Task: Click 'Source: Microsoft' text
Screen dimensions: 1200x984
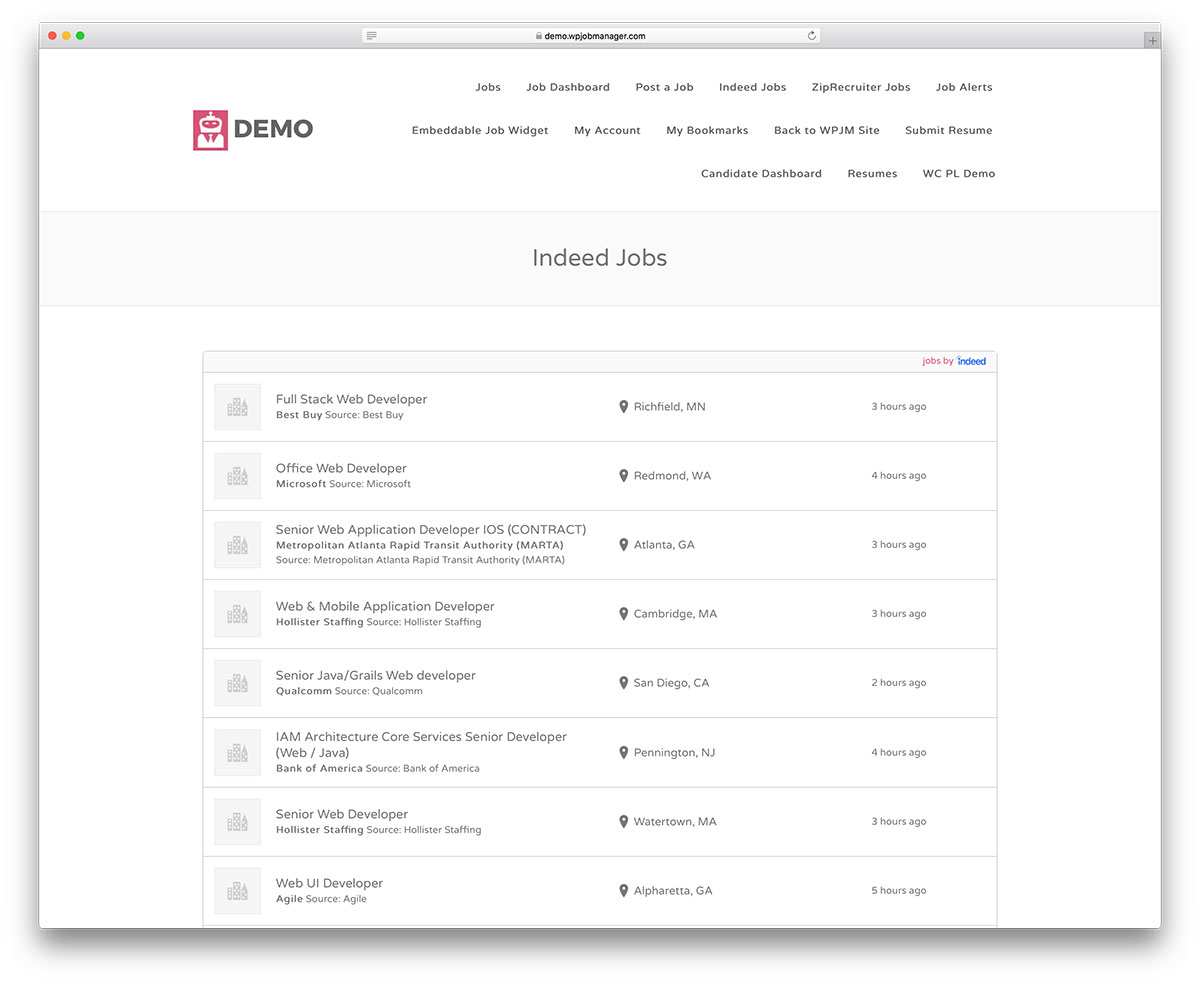Action: click(370, 484)
